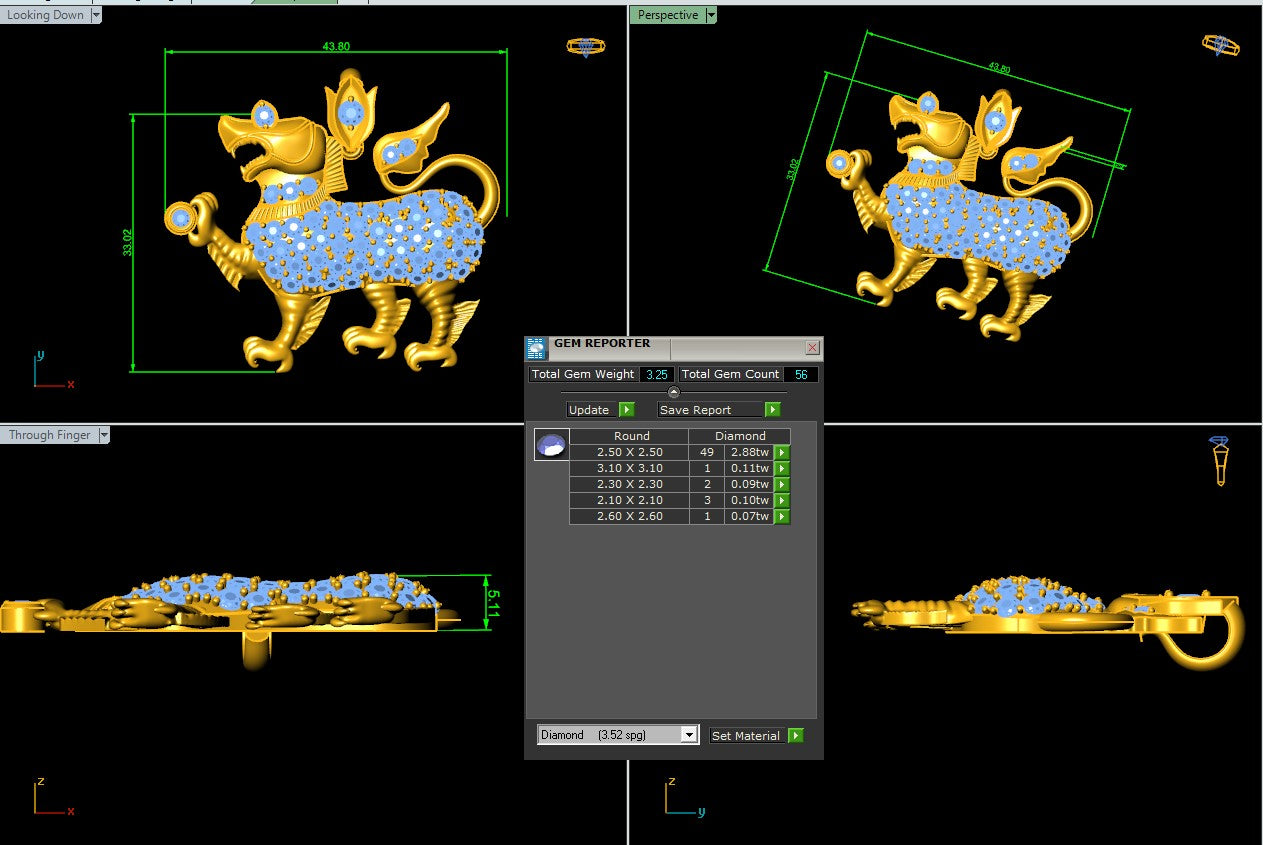Click the Total Gem Weight label
The image size is (1263, 845).
tap(583, 374)
